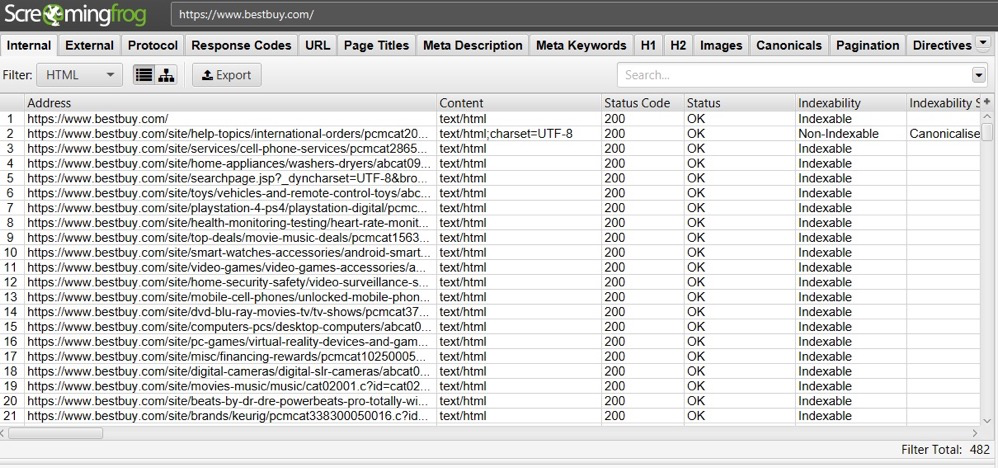Image resolution: width=998 pixels, height=468 pixels.
Task: Switch to list view icon
Action: tap(143, 75)
